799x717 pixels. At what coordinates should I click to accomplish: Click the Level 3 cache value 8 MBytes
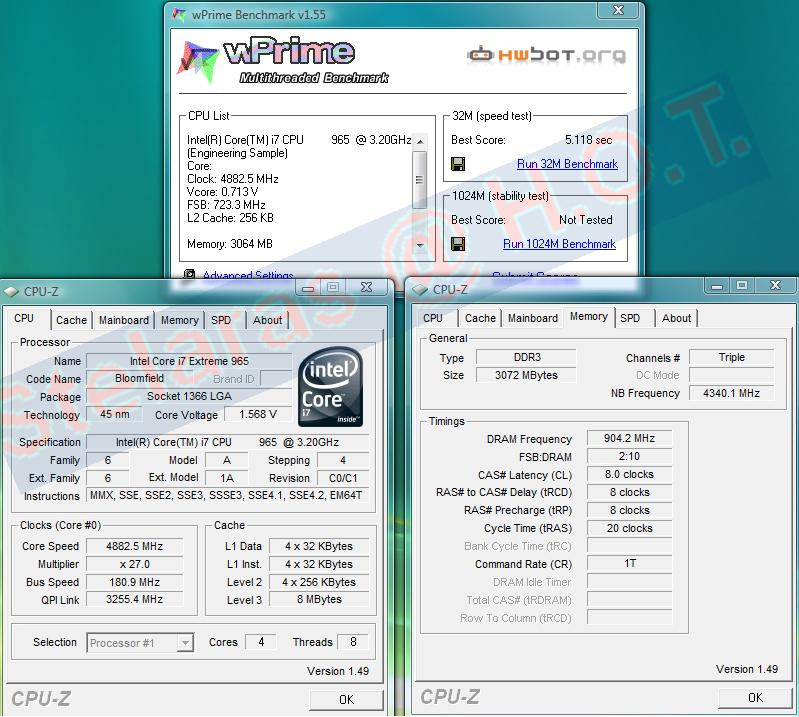pyautogui.click(x=319, y=599)
